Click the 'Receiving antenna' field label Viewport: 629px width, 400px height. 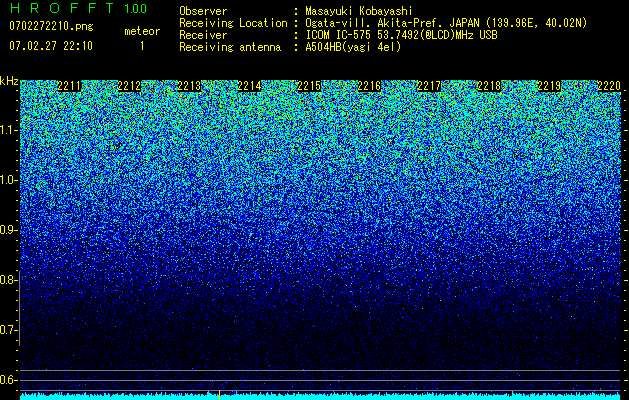point(230,47)
